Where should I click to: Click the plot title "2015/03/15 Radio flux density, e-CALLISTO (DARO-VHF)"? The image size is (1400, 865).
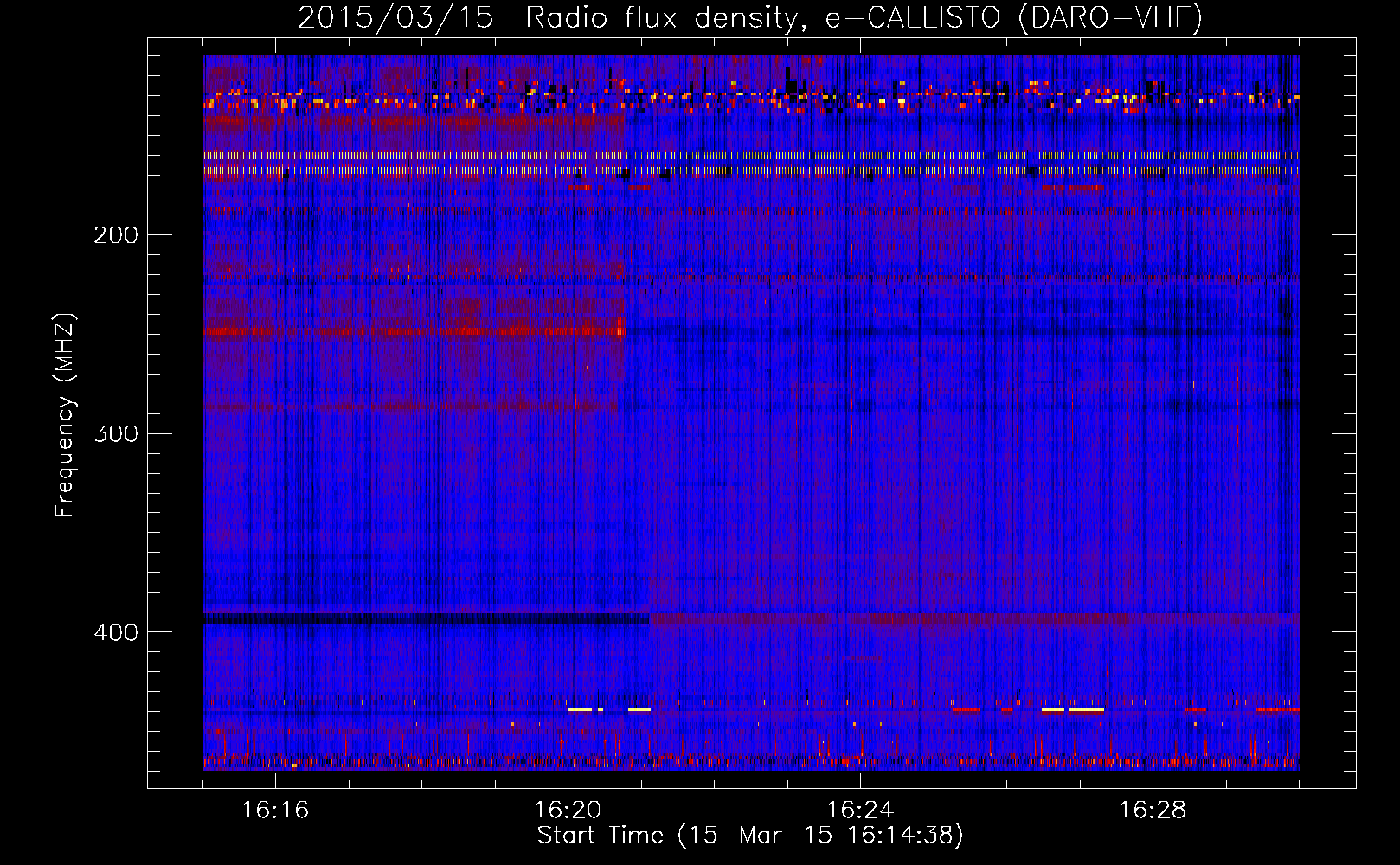tap(750, 17)
